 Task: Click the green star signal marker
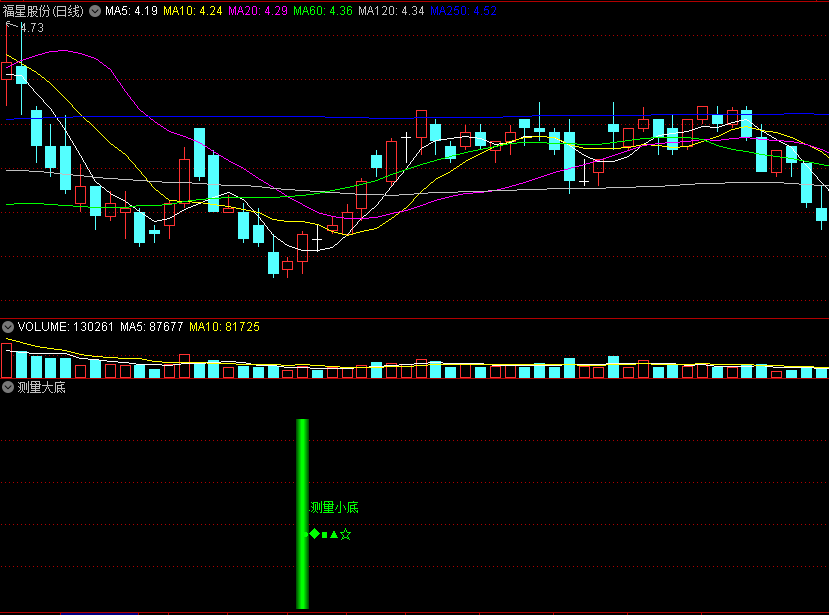(x=346, y=534)
